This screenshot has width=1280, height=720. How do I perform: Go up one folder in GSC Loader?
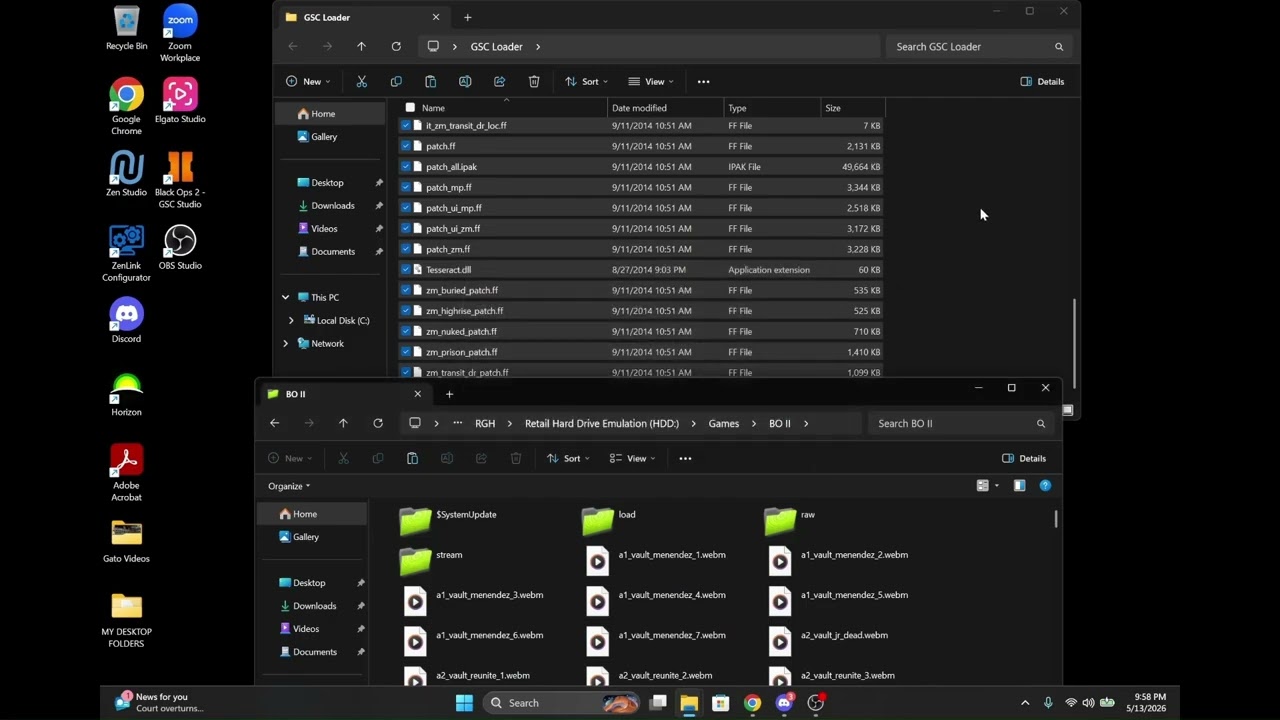361,47
